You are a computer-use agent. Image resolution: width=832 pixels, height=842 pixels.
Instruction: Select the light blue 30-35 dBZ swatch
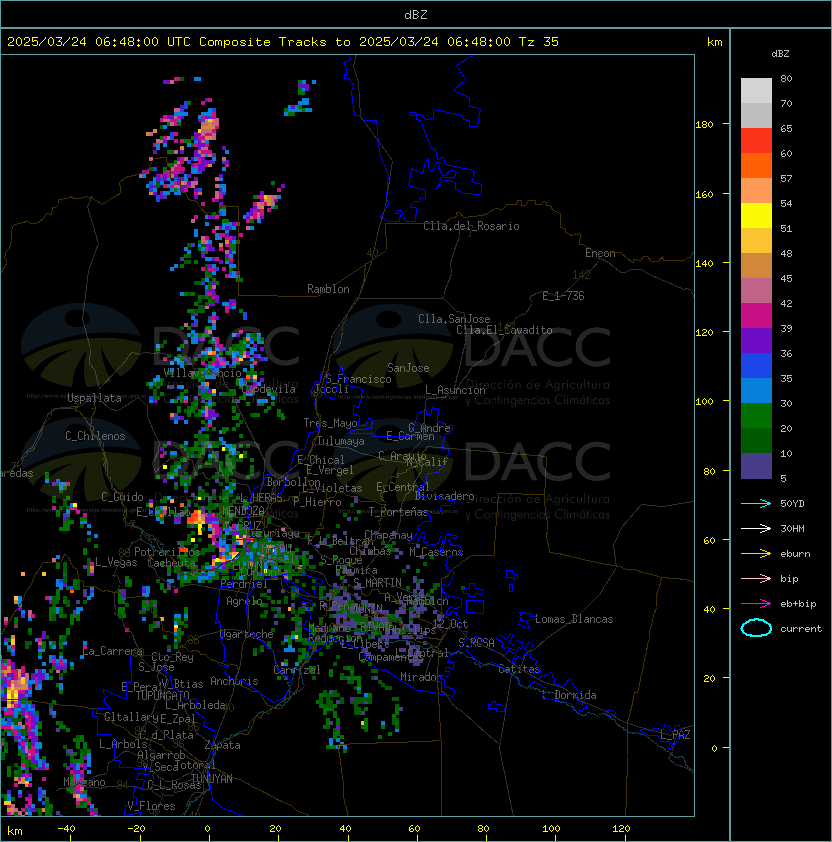click(756, 390)
